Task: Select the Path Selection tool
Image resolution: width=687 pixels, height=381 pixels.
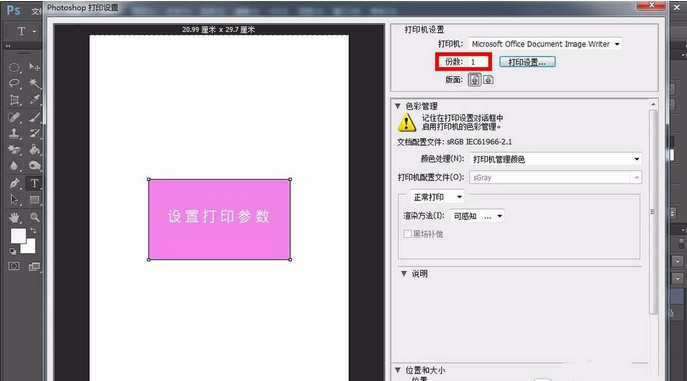Action: pyautogui.click(x=14, y=200)
